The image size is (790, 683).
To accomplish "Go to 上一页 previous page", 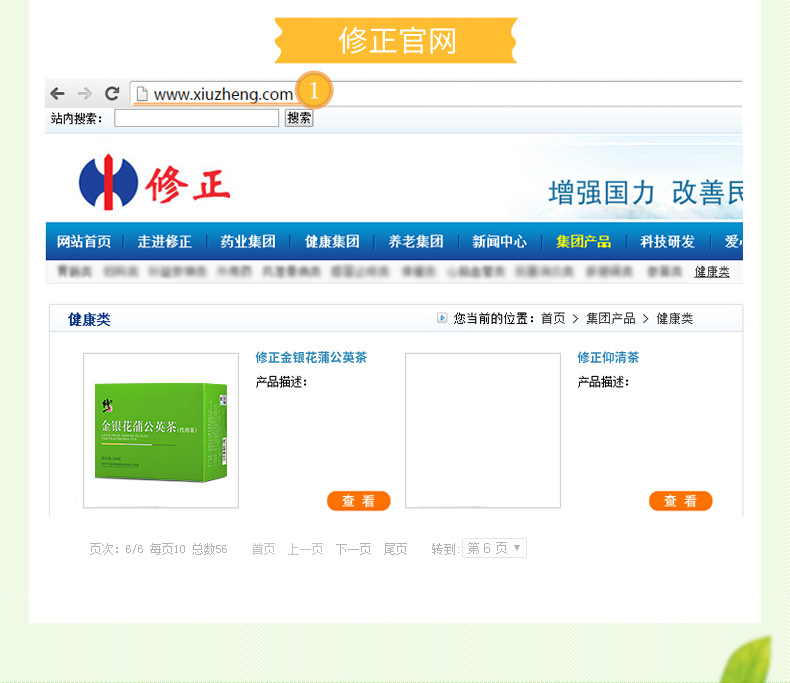I will [305, 549].
